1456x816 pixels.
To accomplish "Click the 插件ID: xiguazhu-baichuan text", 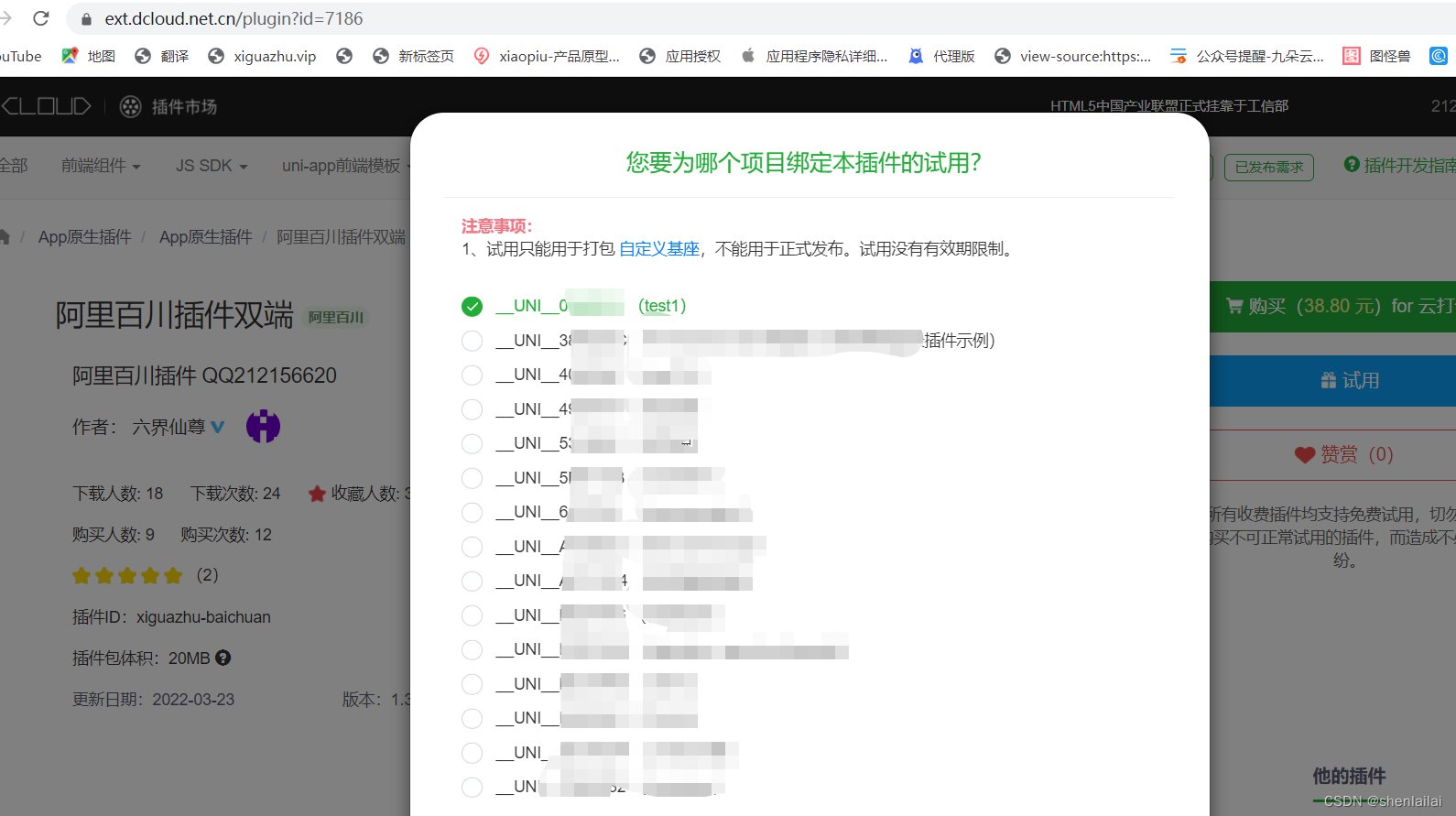I will 171,617.
